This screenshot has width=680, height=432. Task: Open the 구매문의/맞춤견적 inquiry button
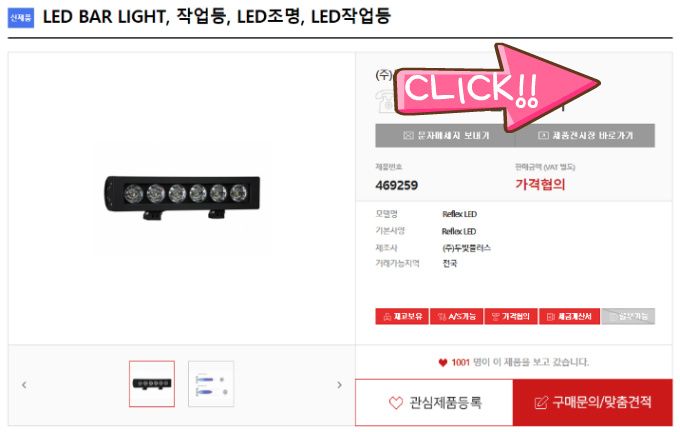pos(593,403)
